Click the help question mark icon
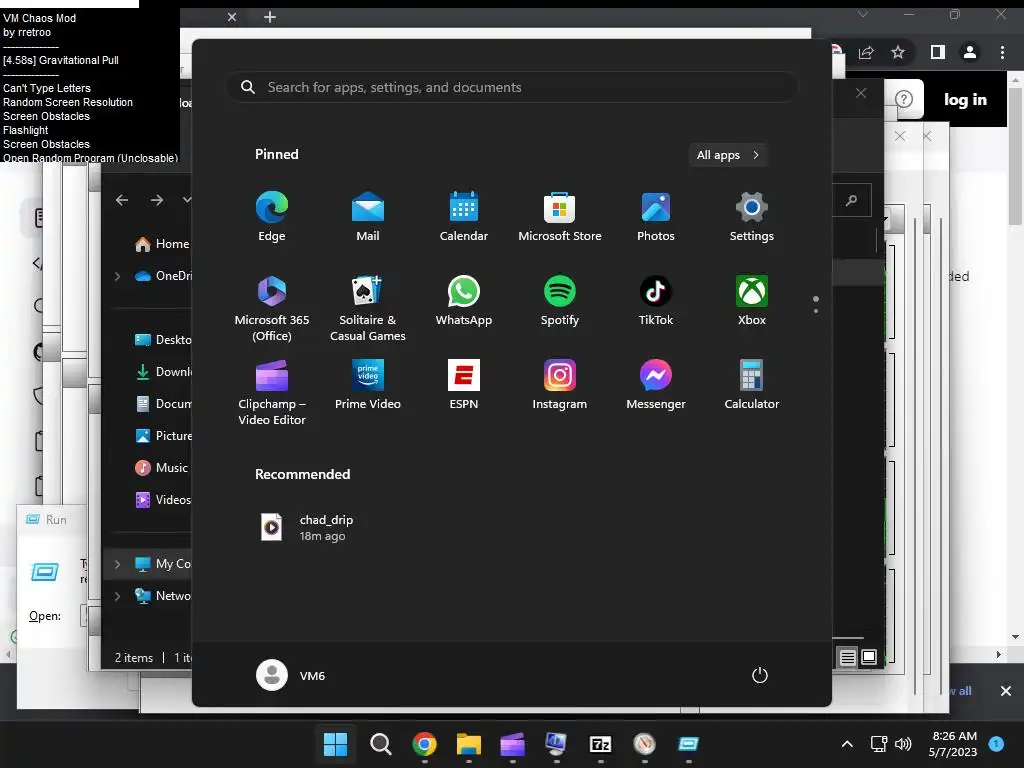 904,99
